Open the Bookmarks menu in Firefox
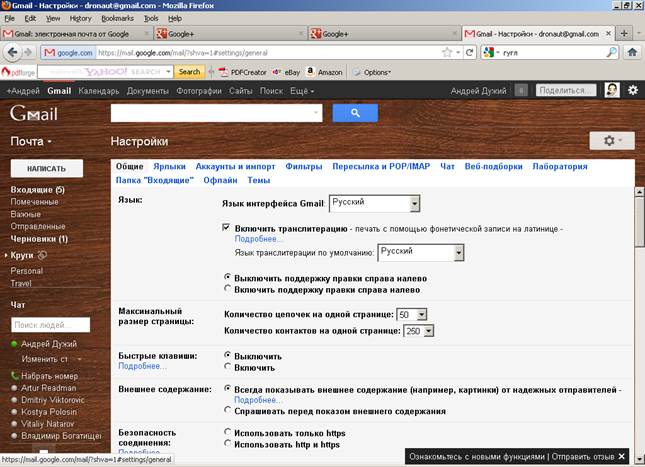Image resolution: width=645 pixels, height=467 pixels. (118, 19)
